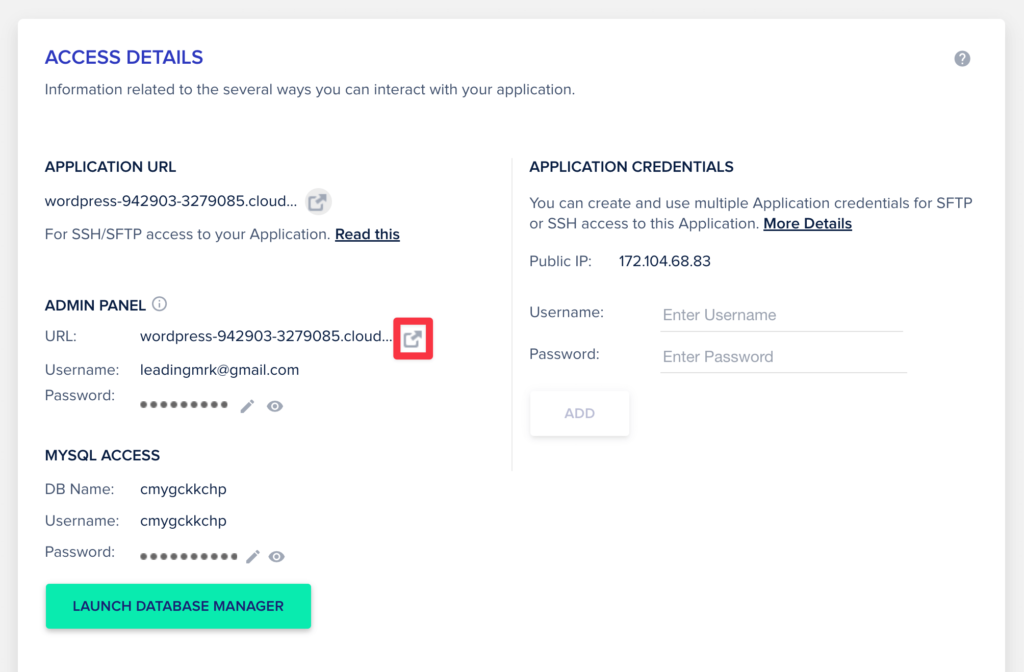Click the Application Credentials heading

click(632, 167)
